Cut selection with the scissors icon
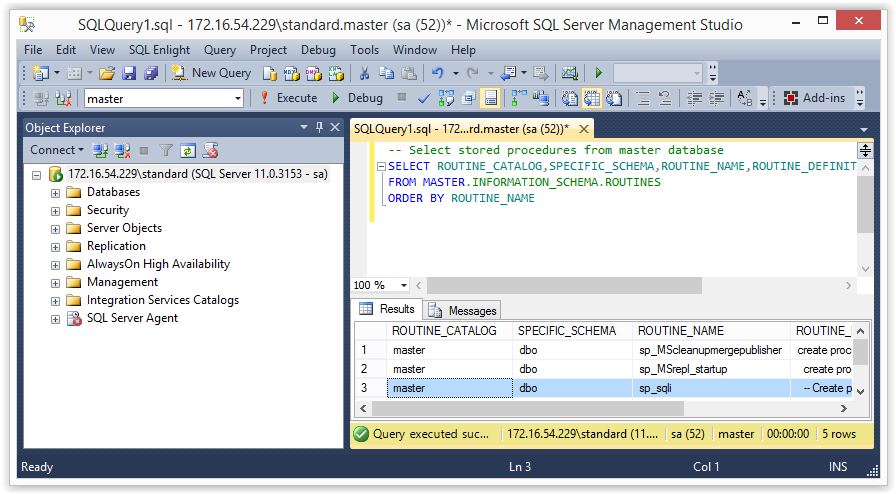896x494 pixels. 364,73
